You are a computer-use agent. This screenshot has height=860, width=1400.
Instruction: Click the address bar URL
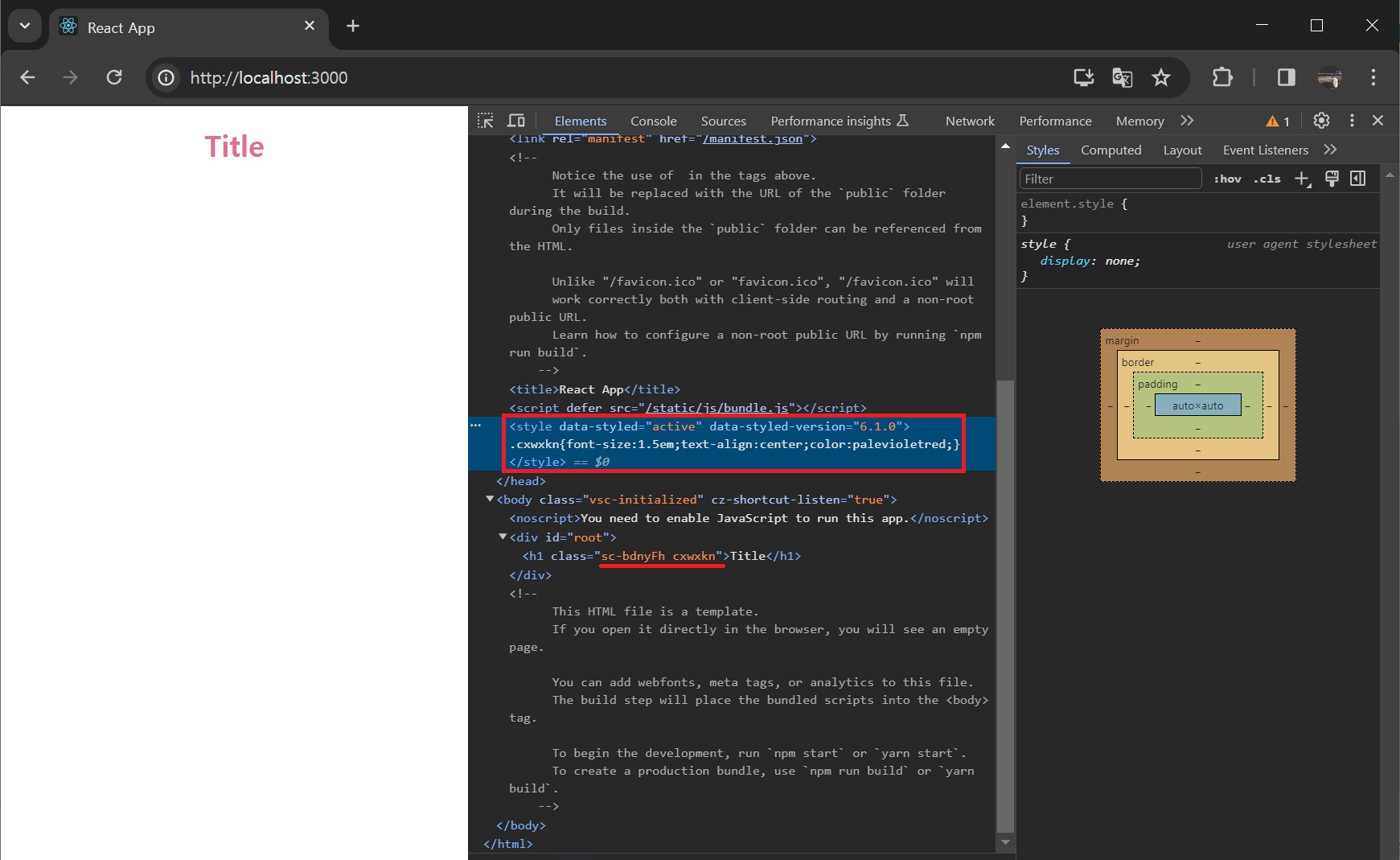point(269,78)
